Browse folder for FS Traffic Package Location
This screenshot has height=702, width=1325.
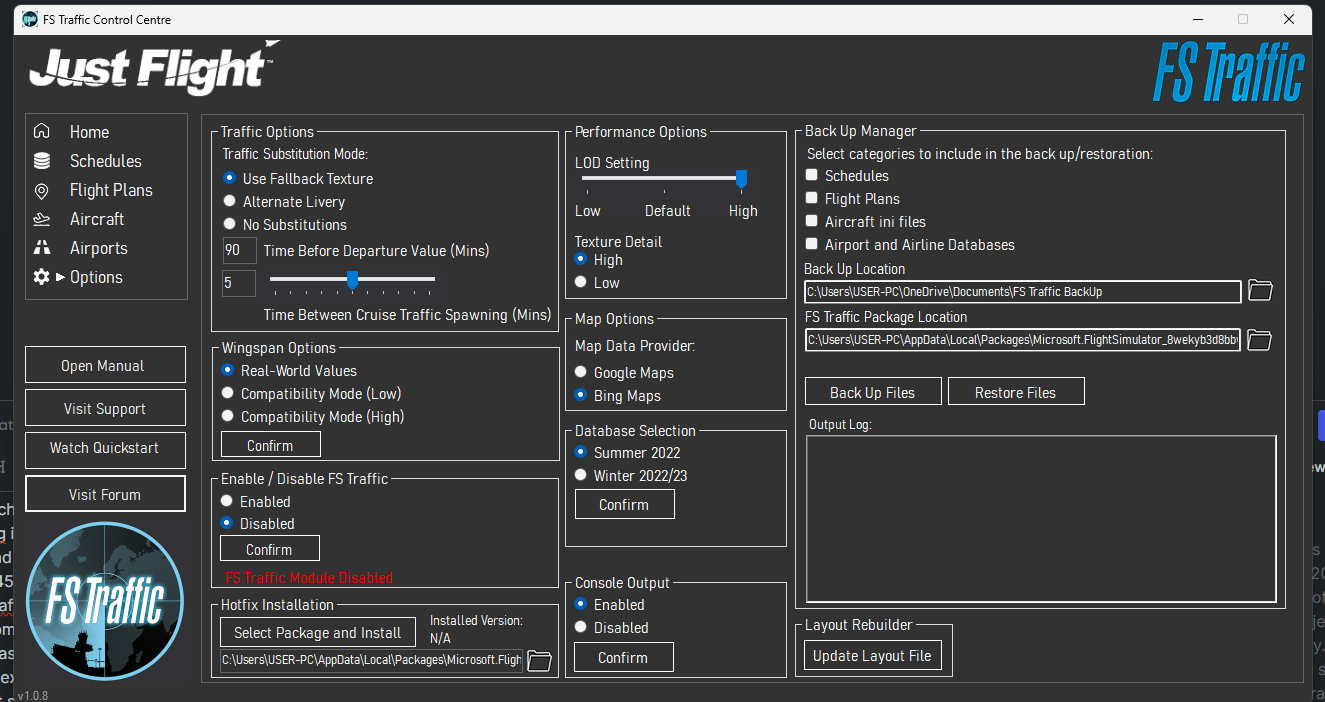(1260, 340)
